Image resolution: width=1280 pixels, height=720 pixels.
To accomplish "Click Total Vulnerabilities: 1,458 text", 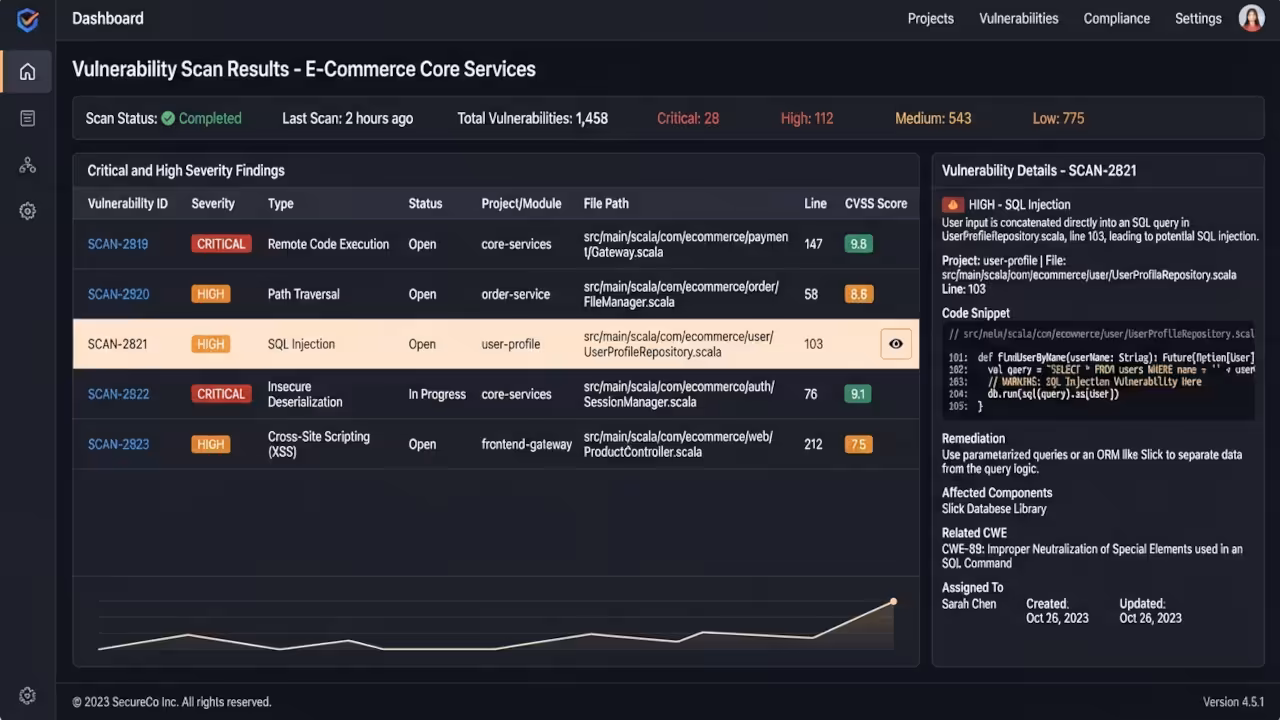I will pyautogui.click(x=533, y=118).
